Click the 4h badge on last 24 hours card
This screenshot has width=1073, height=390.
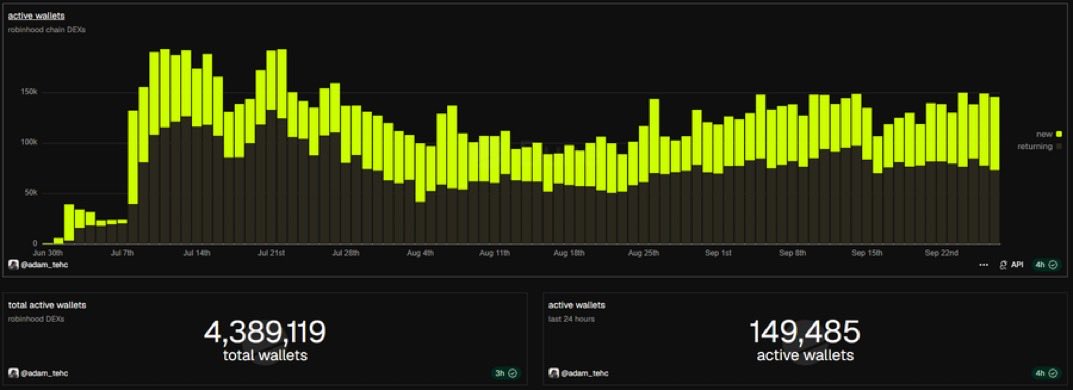[1047, 374]
